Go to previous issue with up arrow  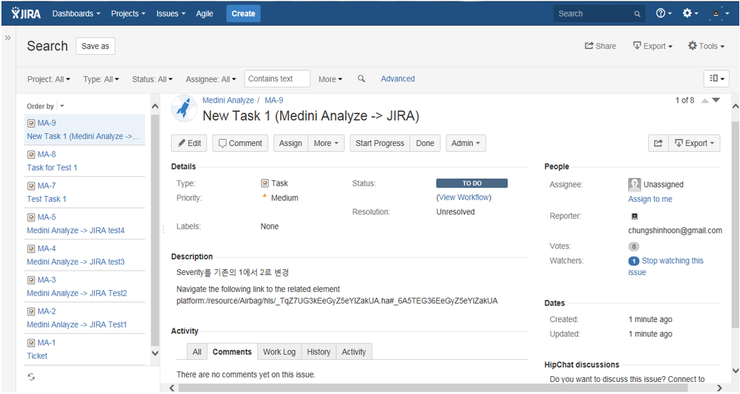click(705, 101)
